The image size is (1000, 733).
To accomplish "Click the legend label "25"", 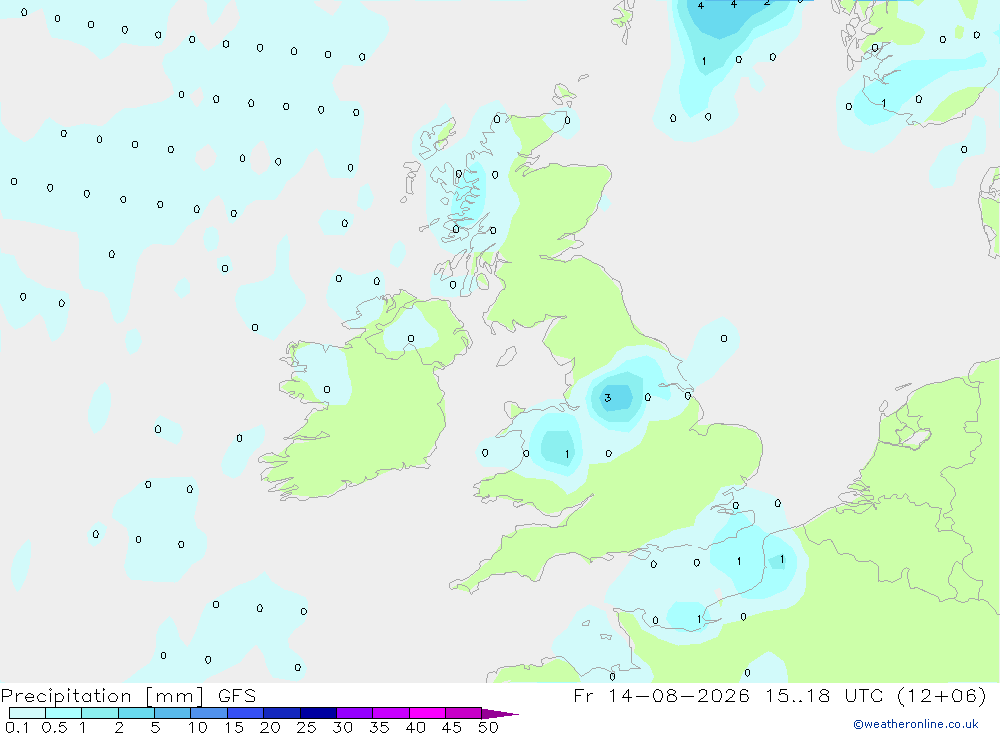I will tap(306, 727).
